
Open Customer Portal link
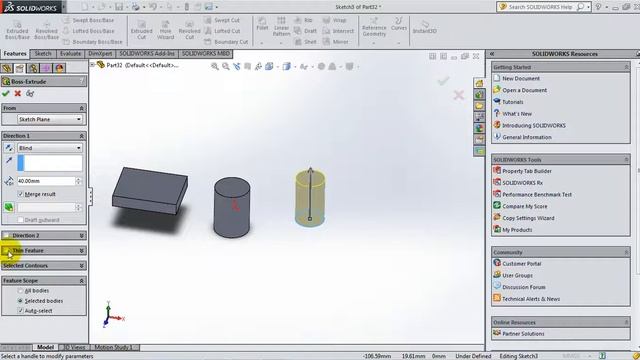point(522,264)
